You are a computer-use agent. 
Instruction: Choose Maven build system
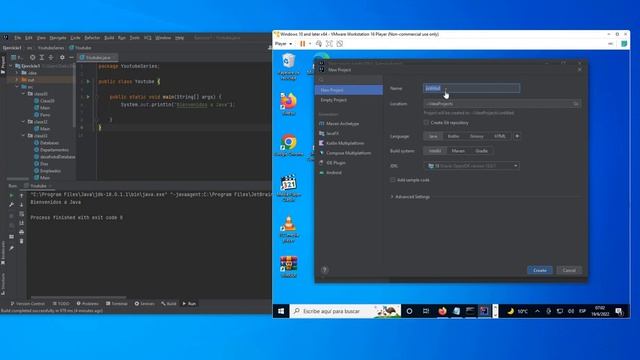[x=458, y=151]
